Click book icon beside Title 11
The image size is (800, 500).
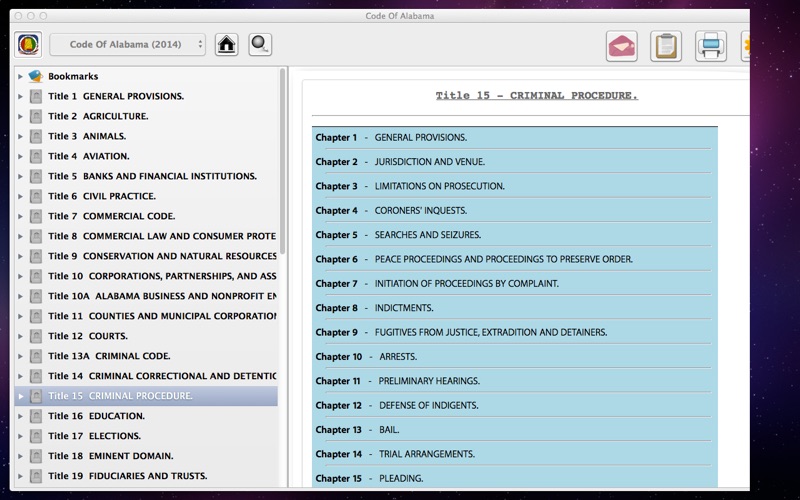(x=36, y=316)
